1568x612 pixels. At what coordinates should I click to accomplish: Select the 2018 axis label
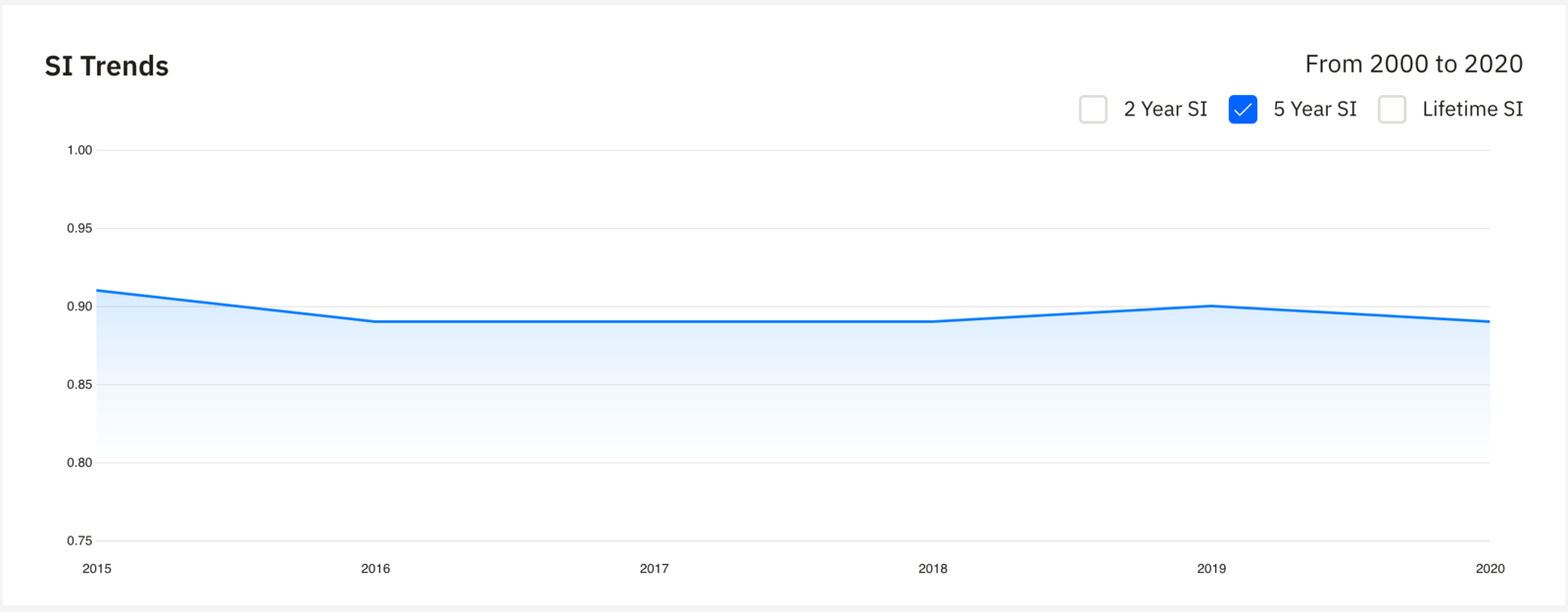(933, 568)
